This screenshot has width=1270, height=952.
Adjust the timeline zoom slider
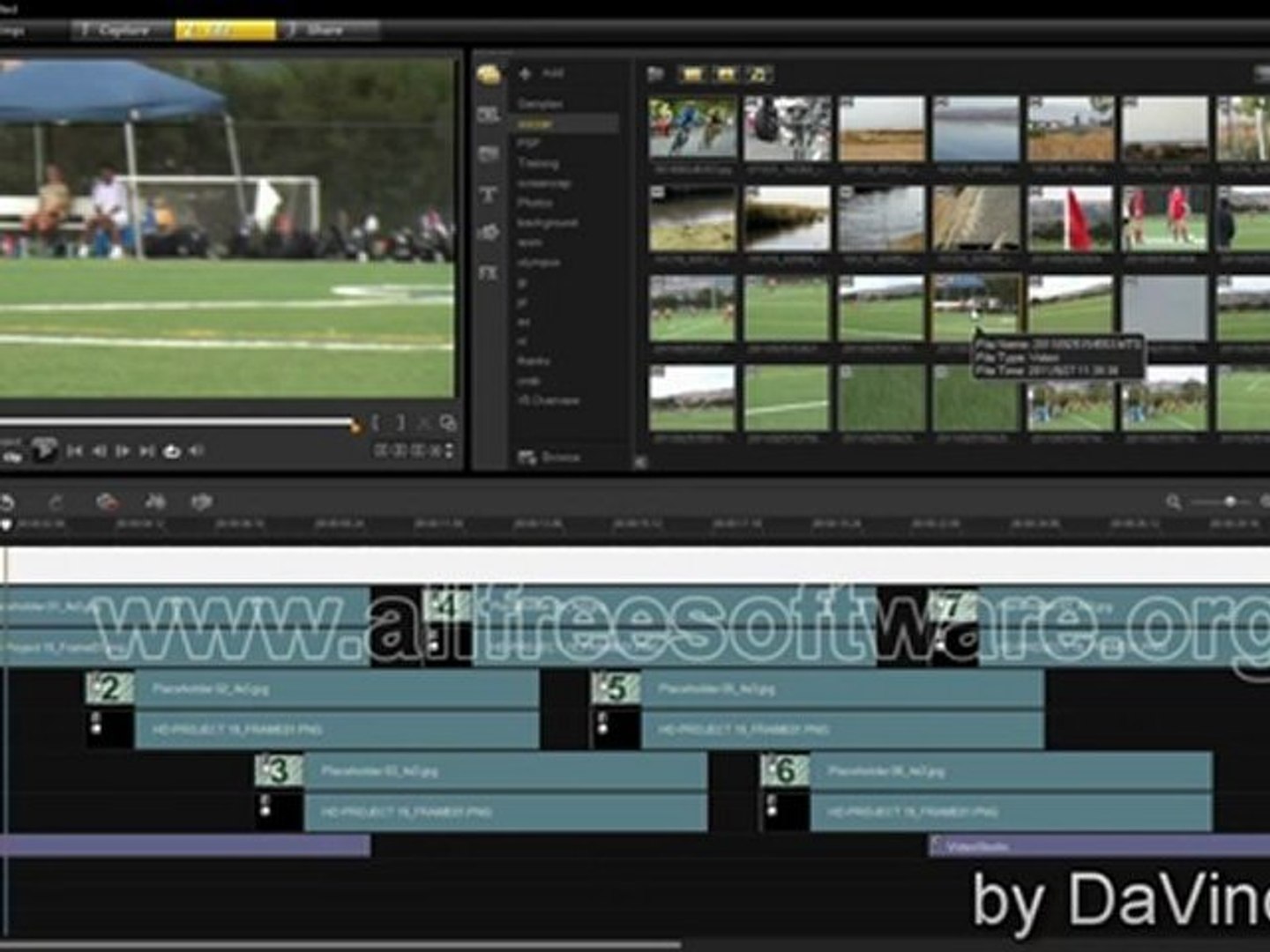click(1230, 502)
